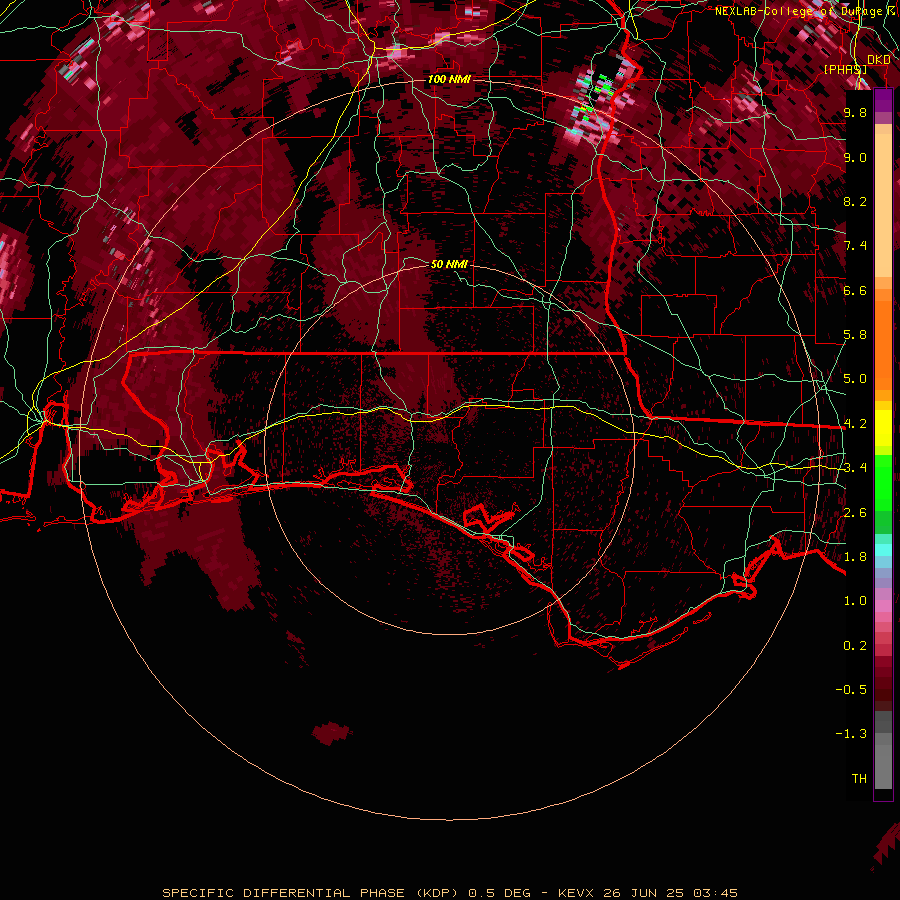The image size is (900, 900).
Task: Click the 50 NMI range ring label
Action: pyautogui.click(x=449, y=264)
